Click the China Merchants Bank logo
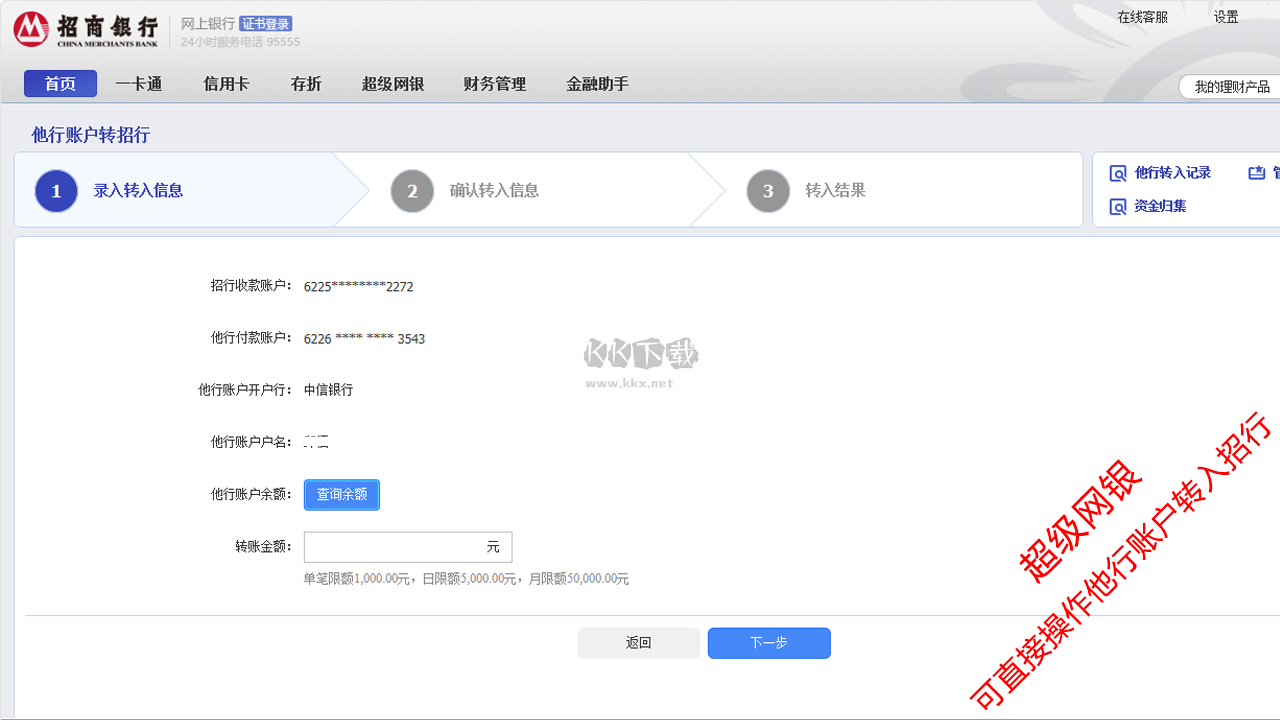1280x720 pixels. (30, 28)
